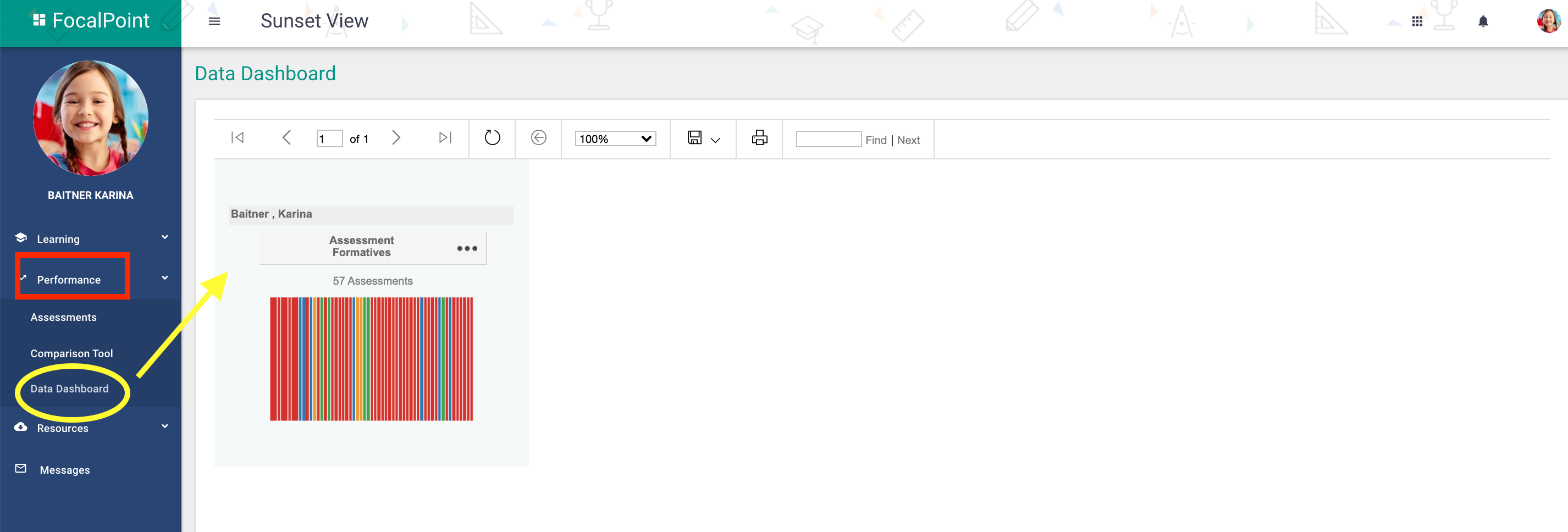Click the Resources cloud icon
Screen dimensions: 1568x532
click(x=21, y=426)
